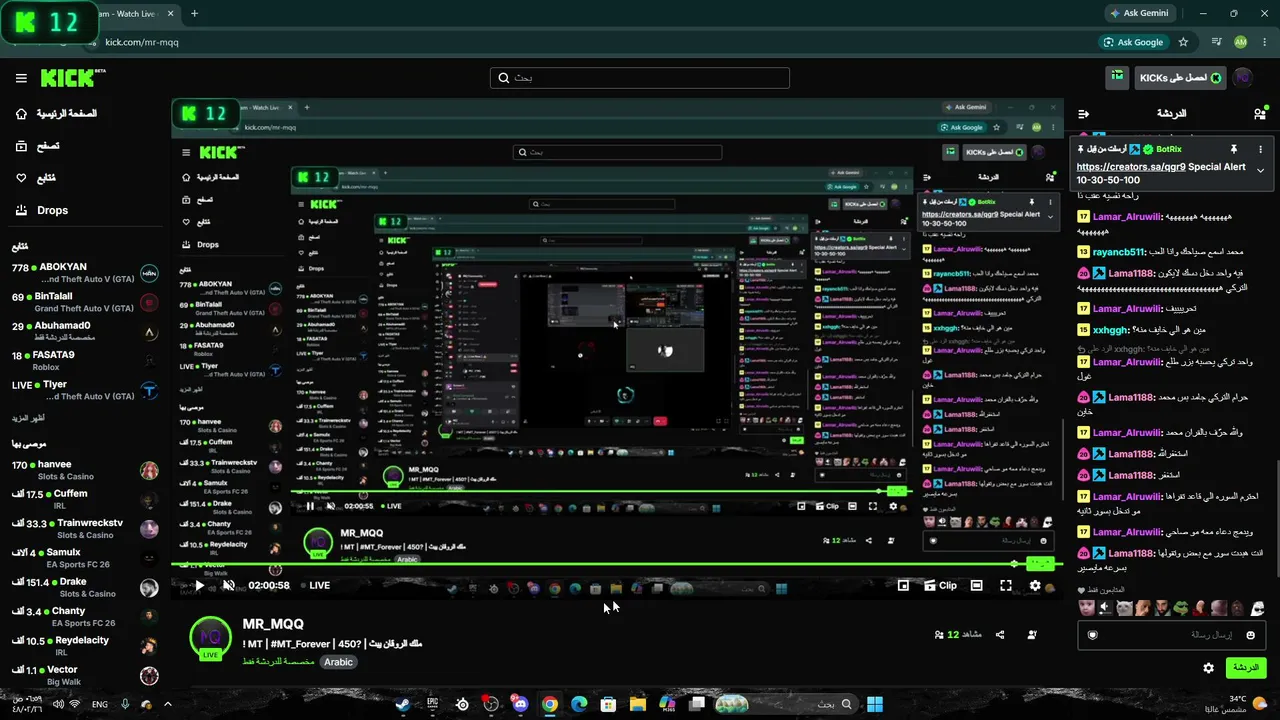Image resolution: width=1280 pixels, height=720 pixels.
Task: Open Discord from the taskbar
Action: click(520, 704)
